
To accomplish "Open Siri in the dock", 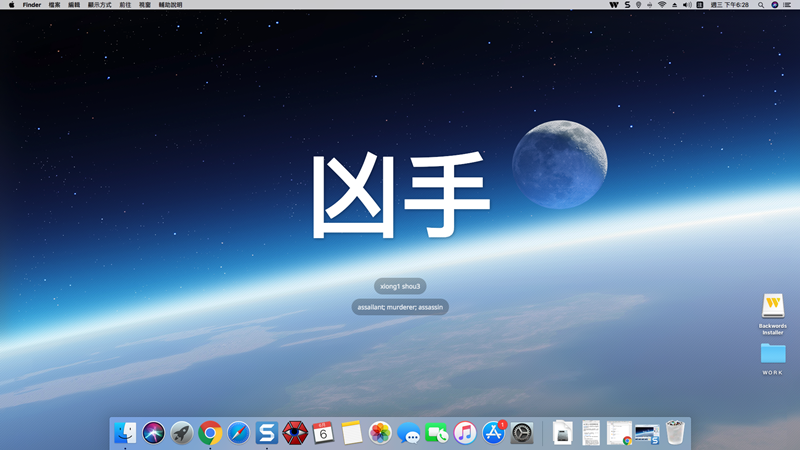I will point(153,432).
